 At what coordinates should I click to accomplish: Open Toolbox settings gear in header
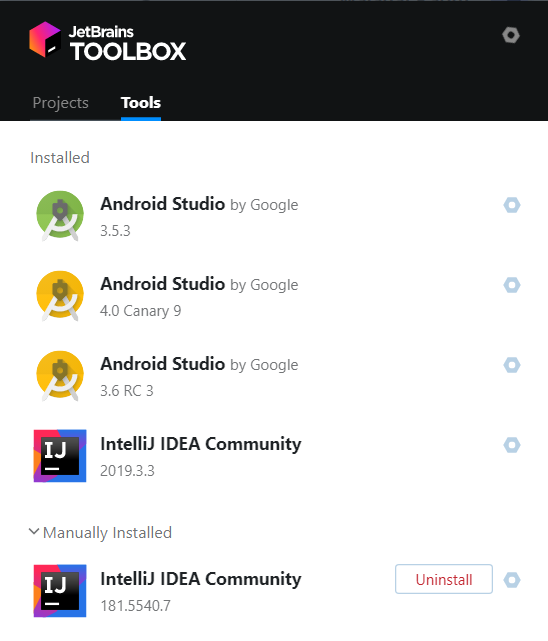pyautogui.click(x=511, y=35)
